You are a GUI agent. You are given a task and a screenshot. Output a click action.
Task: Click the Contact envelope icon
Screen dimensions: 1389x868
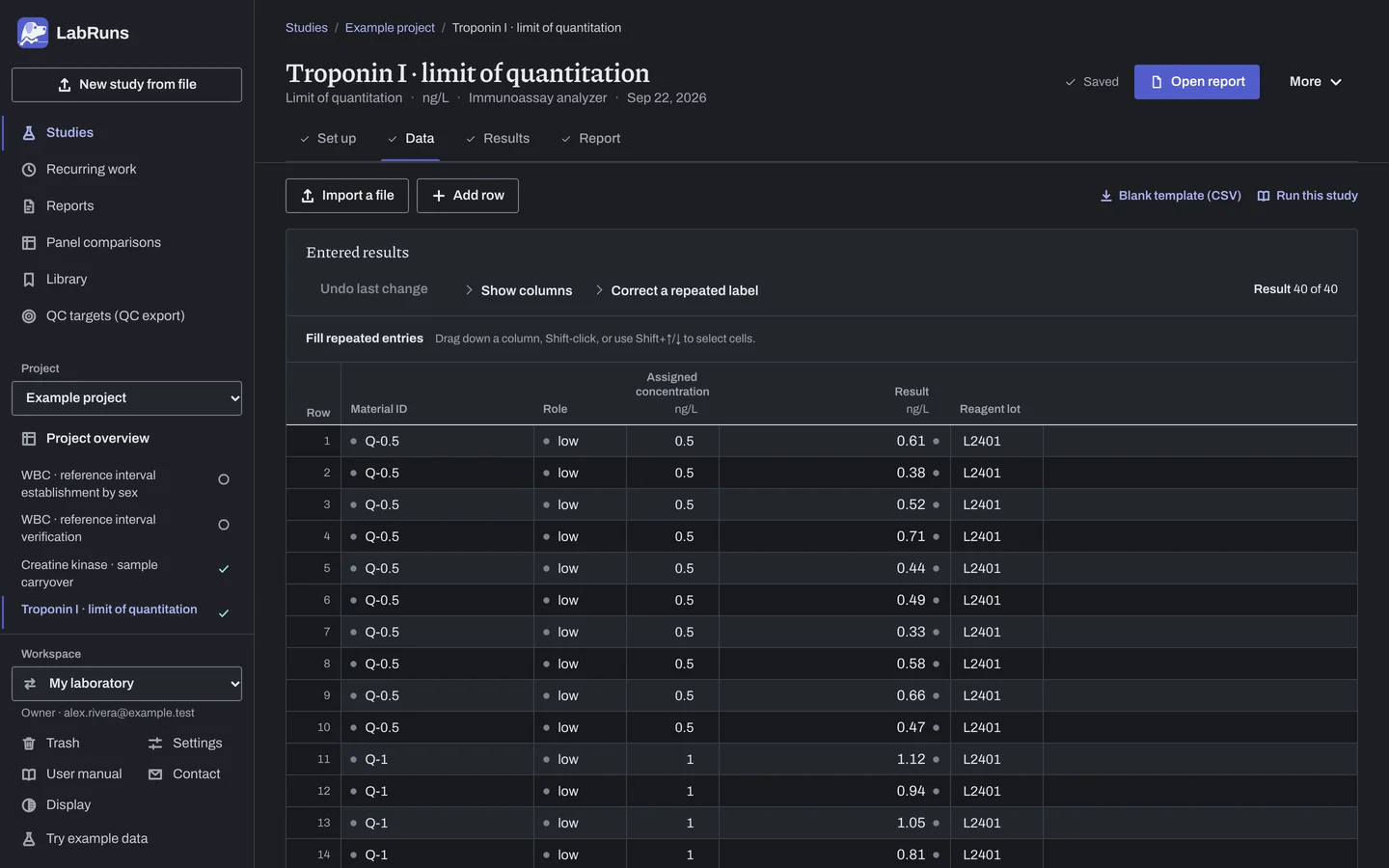[x=155, y=774]
